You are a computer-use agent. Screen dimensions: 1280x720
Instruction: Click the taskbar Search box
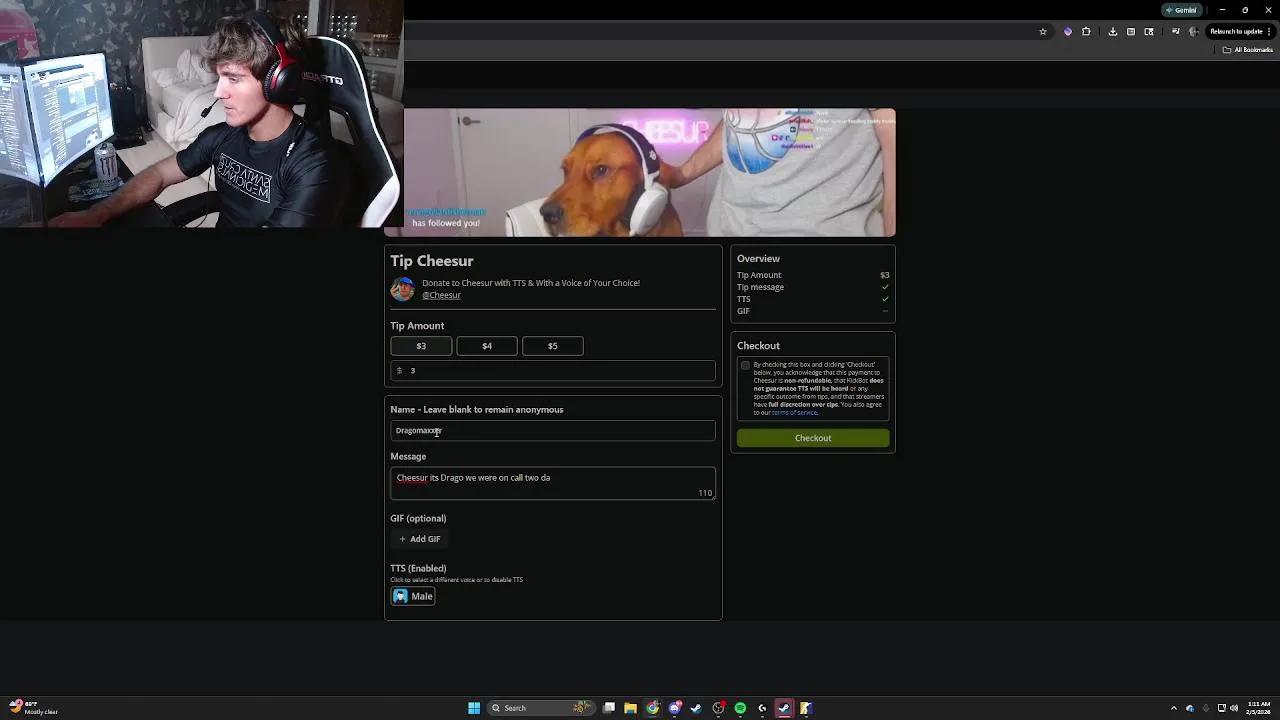click(x=540, y=708)
